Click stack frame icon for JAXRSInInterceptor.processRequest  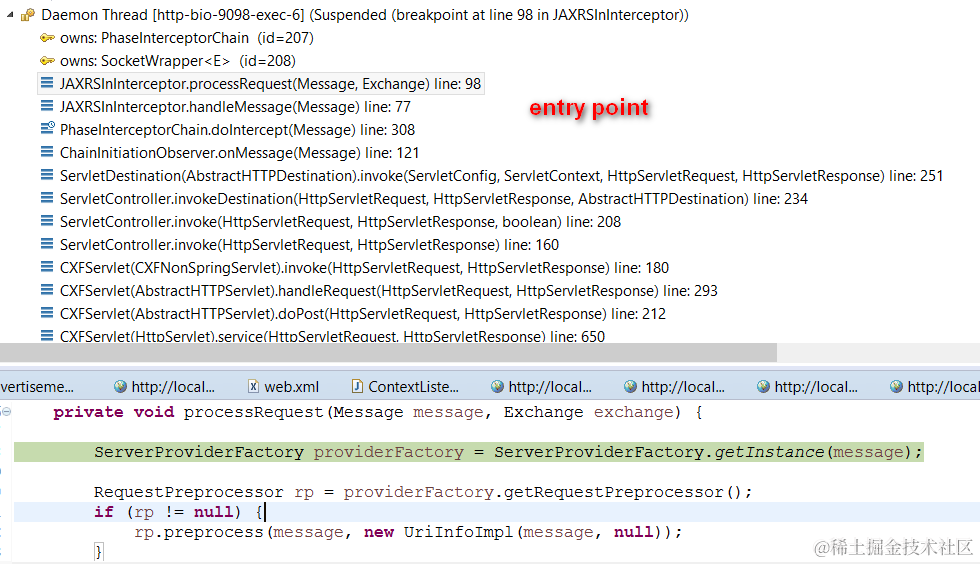point(47,83)
